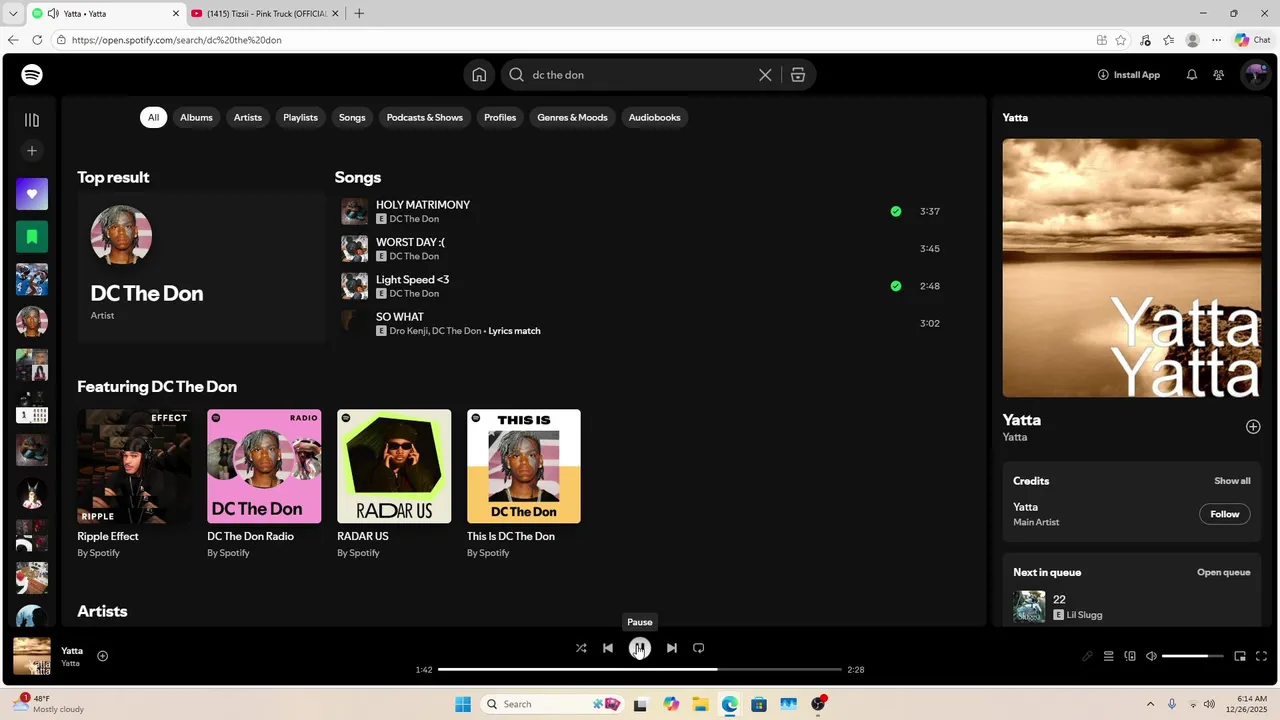The width and height of the screenshot is (1280, 720).
Task: Follow the artist Yatta
Action: coord(1225,514)
